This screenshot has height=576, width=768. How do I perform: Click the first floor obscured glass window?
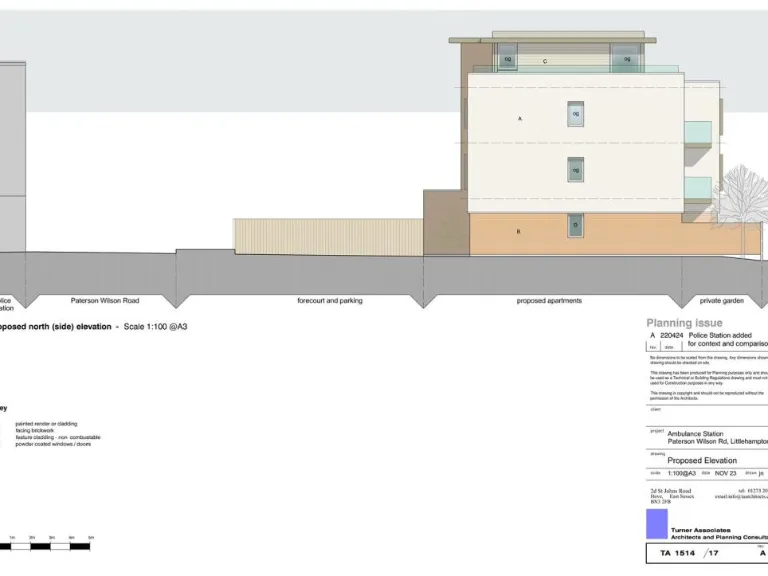[x=575, y=170]
